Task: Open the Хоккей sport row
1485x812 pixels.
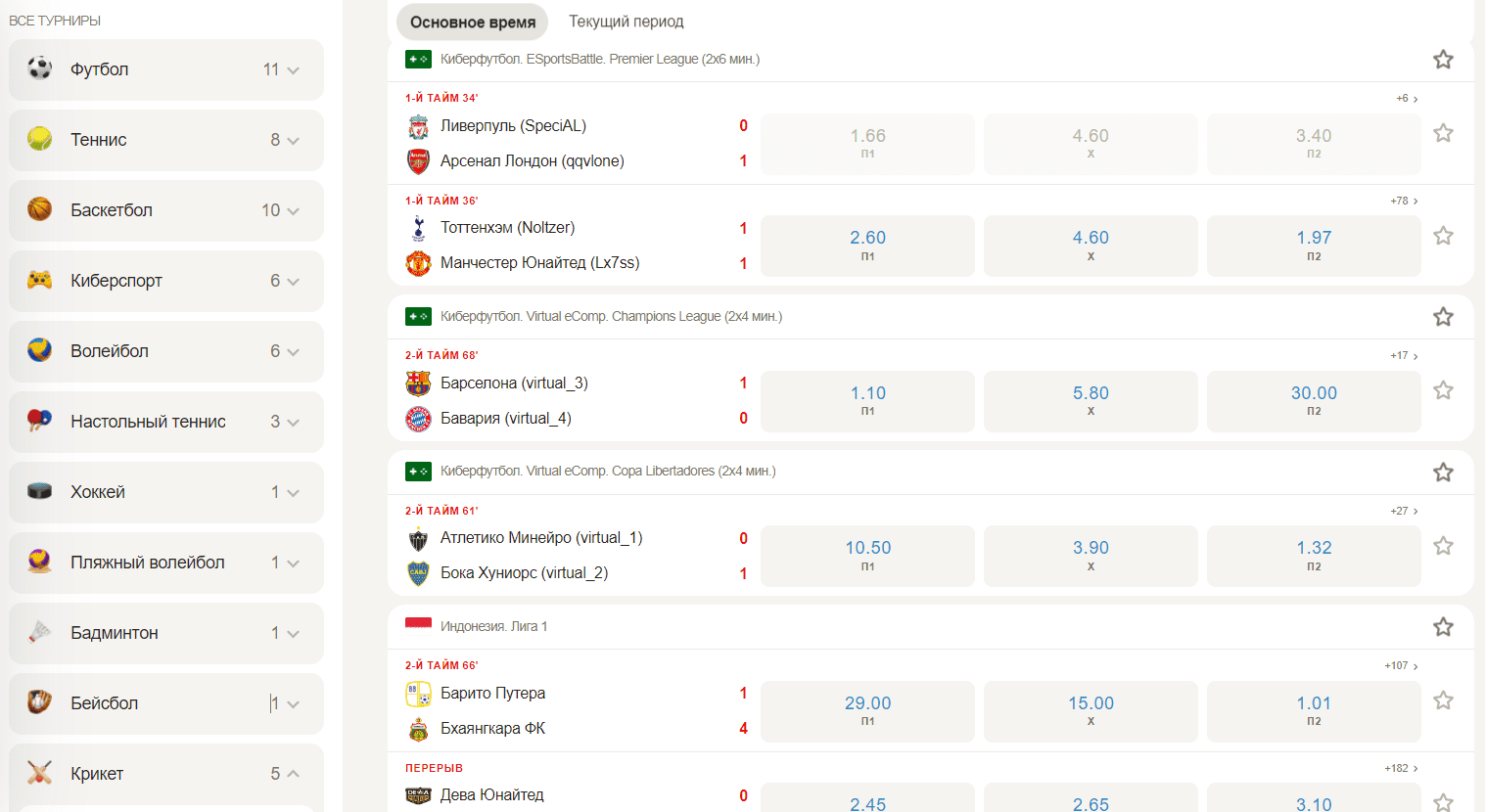Action: click(166, 492)
